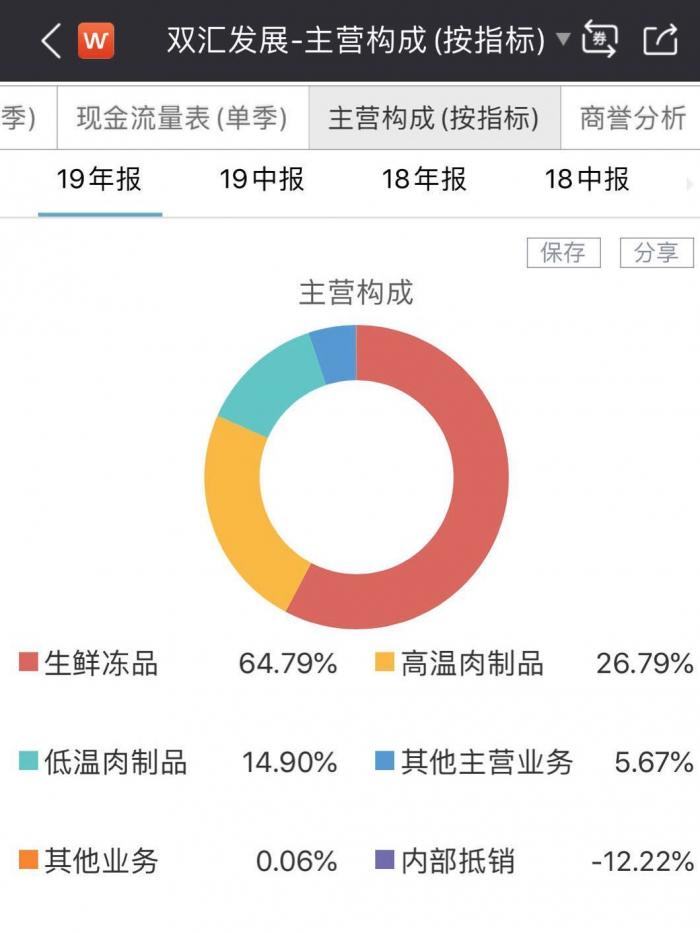Open the orange W app logo

96,41
